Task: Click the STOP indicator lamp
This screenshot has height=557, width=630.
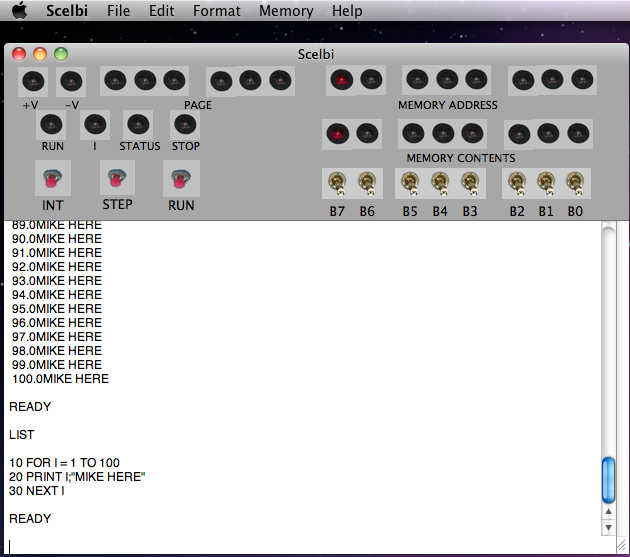Action: point(185,125)
